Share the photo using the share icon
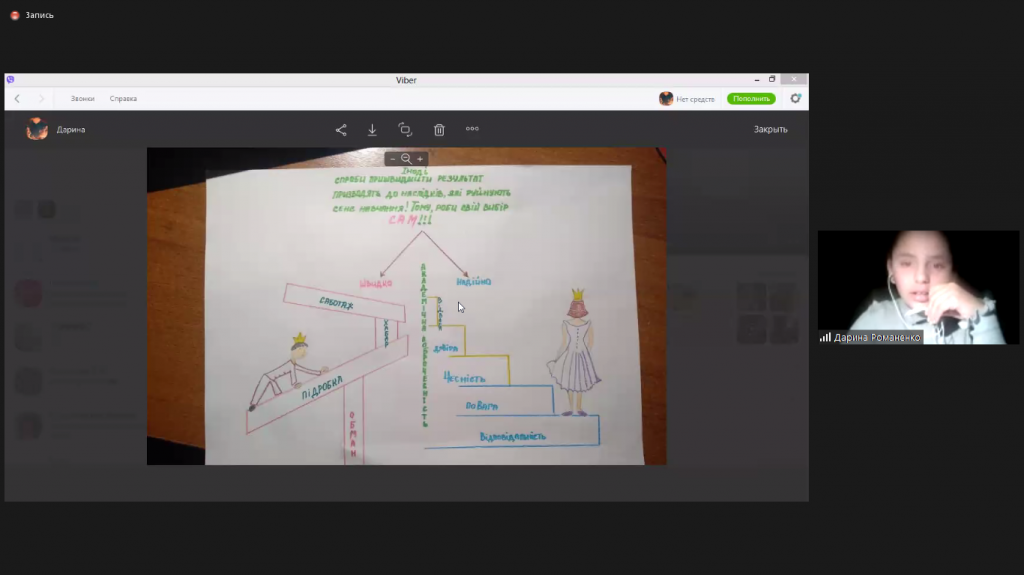Screen dimensions: 1024x575 [x=341, y=129]
